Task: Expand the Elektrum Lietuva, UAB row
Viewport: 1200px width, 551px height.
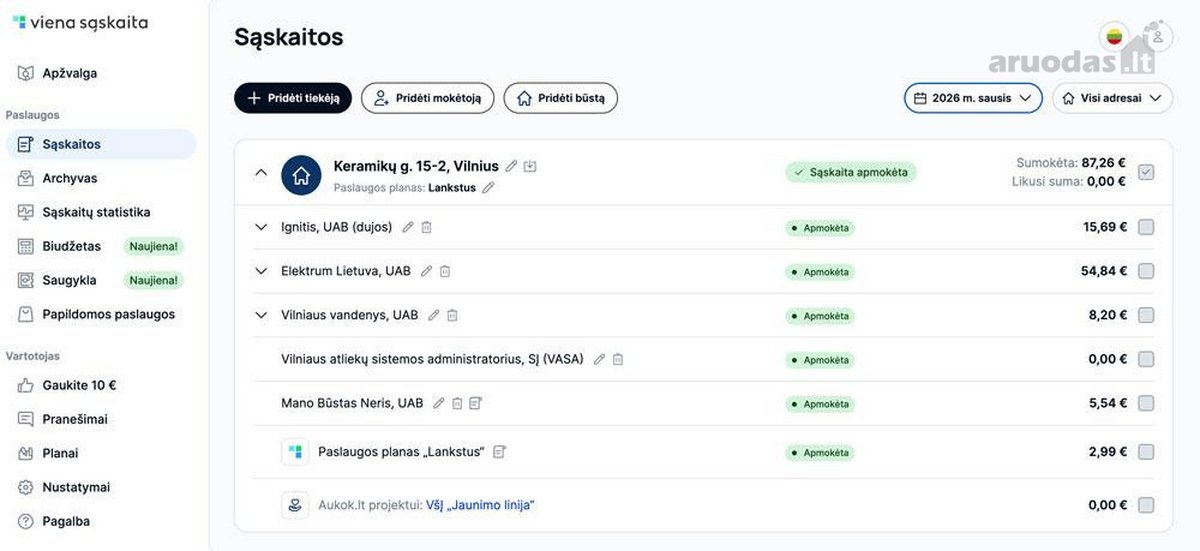Action: pyautogui.click(x=261, y=271)
